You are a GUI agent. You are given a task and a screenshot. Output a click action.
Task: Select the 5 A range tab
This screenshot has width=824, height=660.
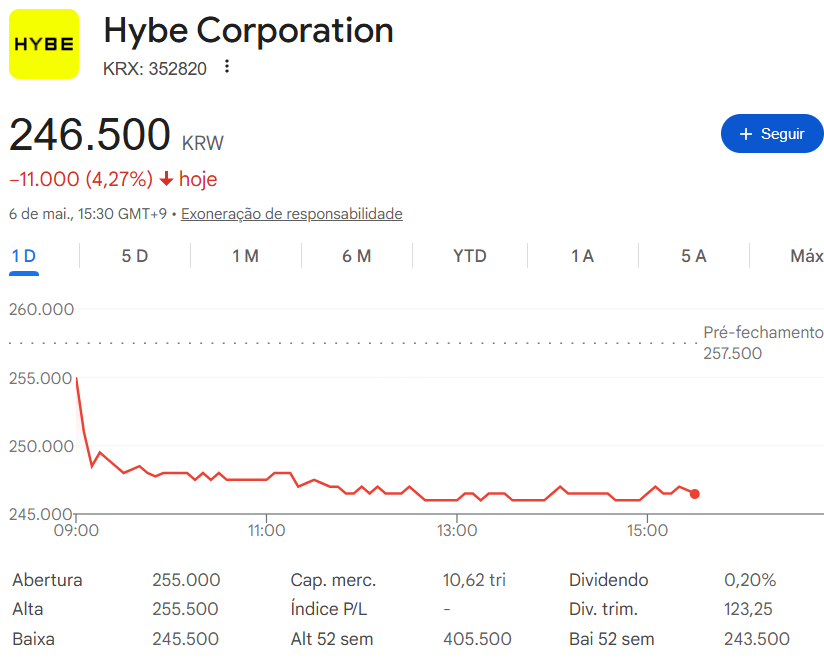click(694, 256)
